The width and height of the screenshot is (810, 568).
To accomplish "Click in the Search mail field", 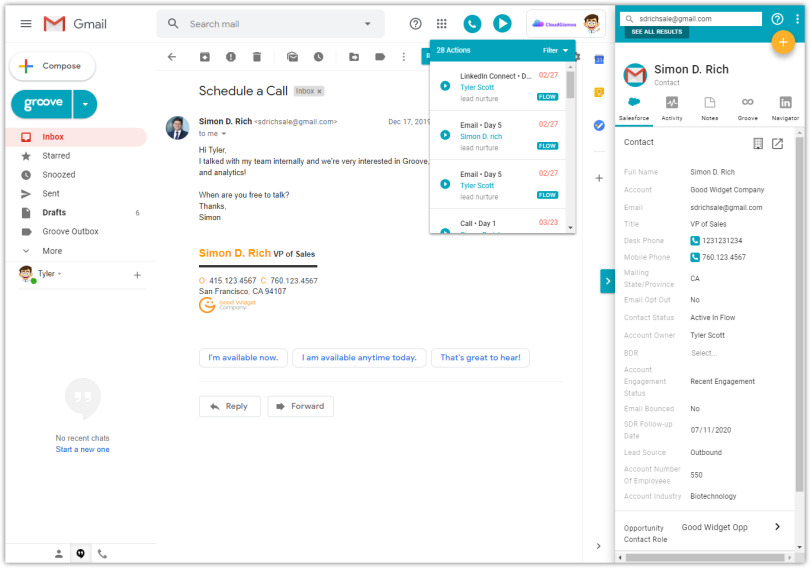I will point(270,24).
